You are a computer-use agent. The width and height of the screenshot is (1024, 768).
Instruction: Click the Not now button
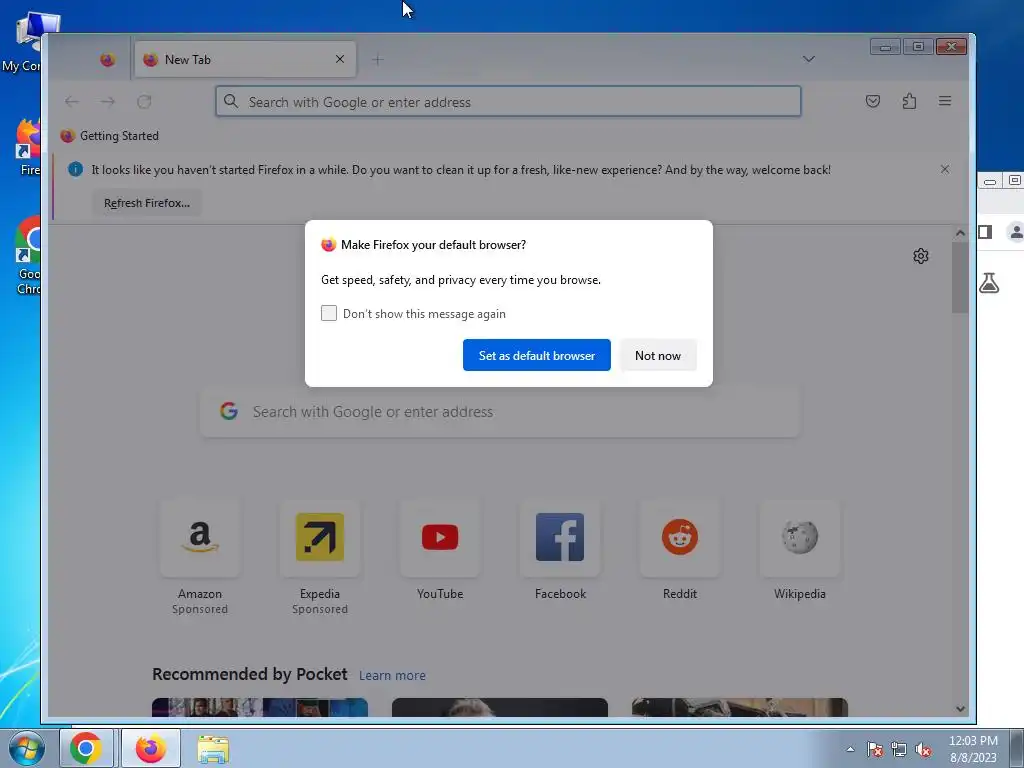(658, 355)
